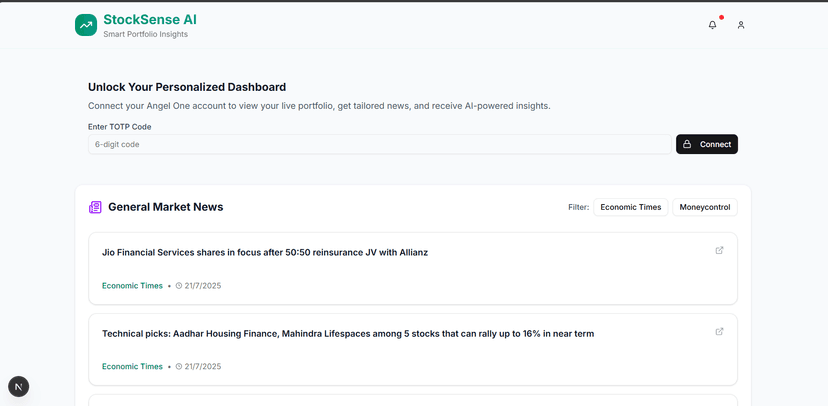Open the Technical picks Aadhar Housing headline
Screen dimensions: 828x406
(x=348, y=333)
